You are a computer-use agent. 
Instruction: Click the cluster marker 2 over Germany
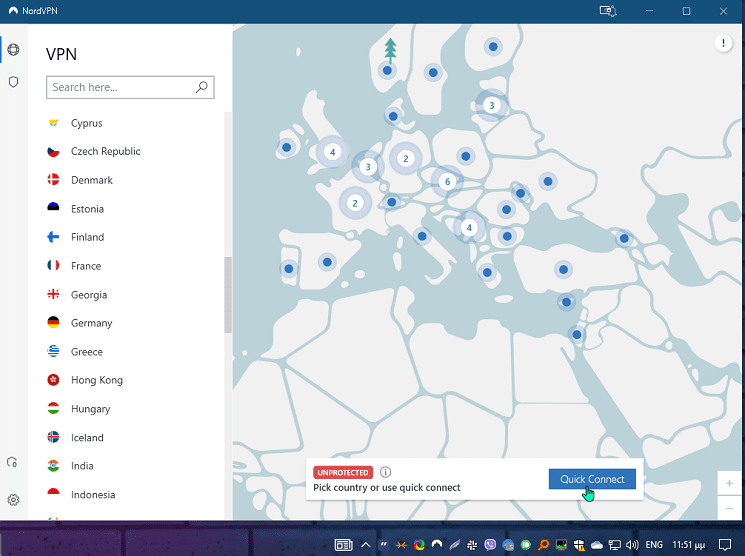pos(405,159)
